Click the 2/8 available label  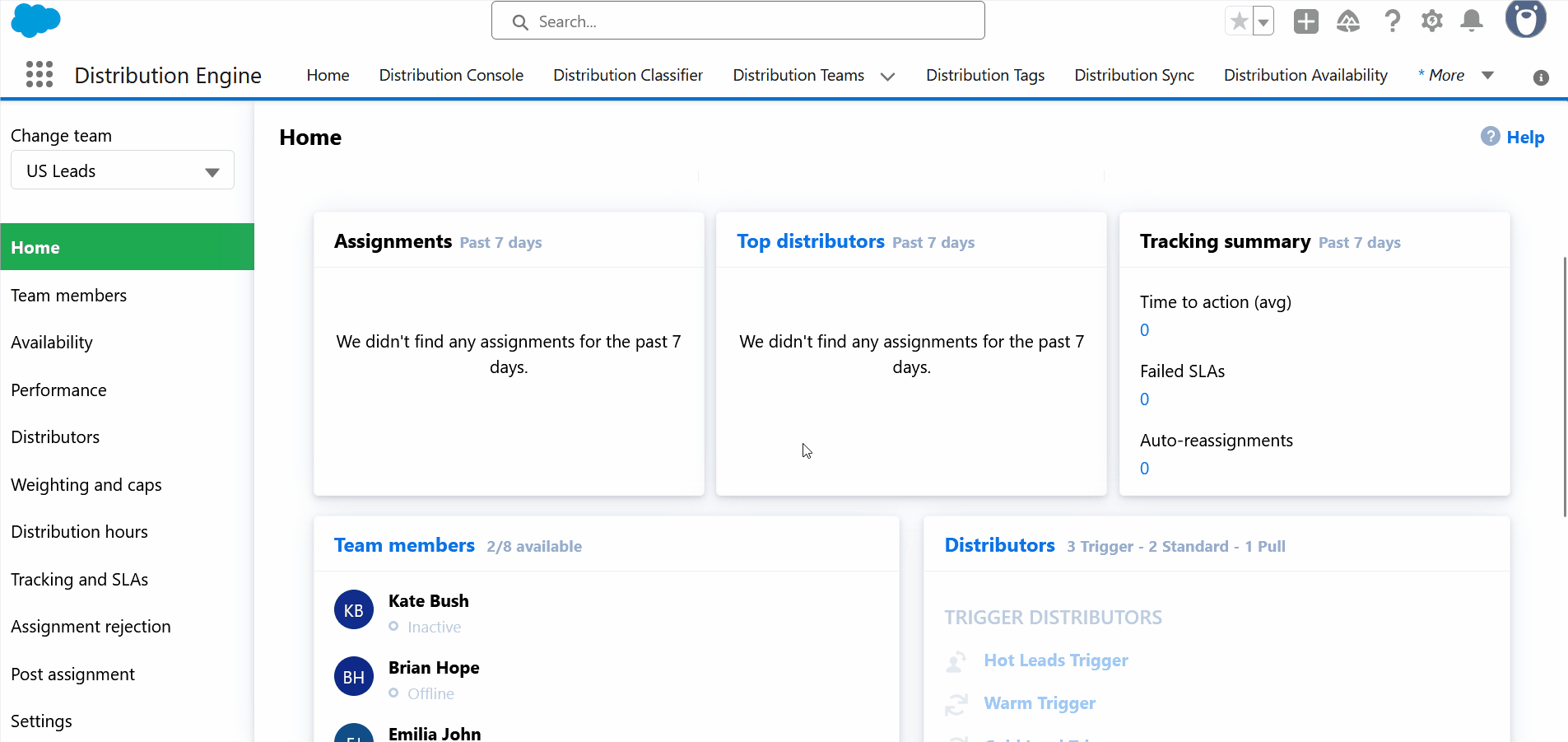[534, 546]
